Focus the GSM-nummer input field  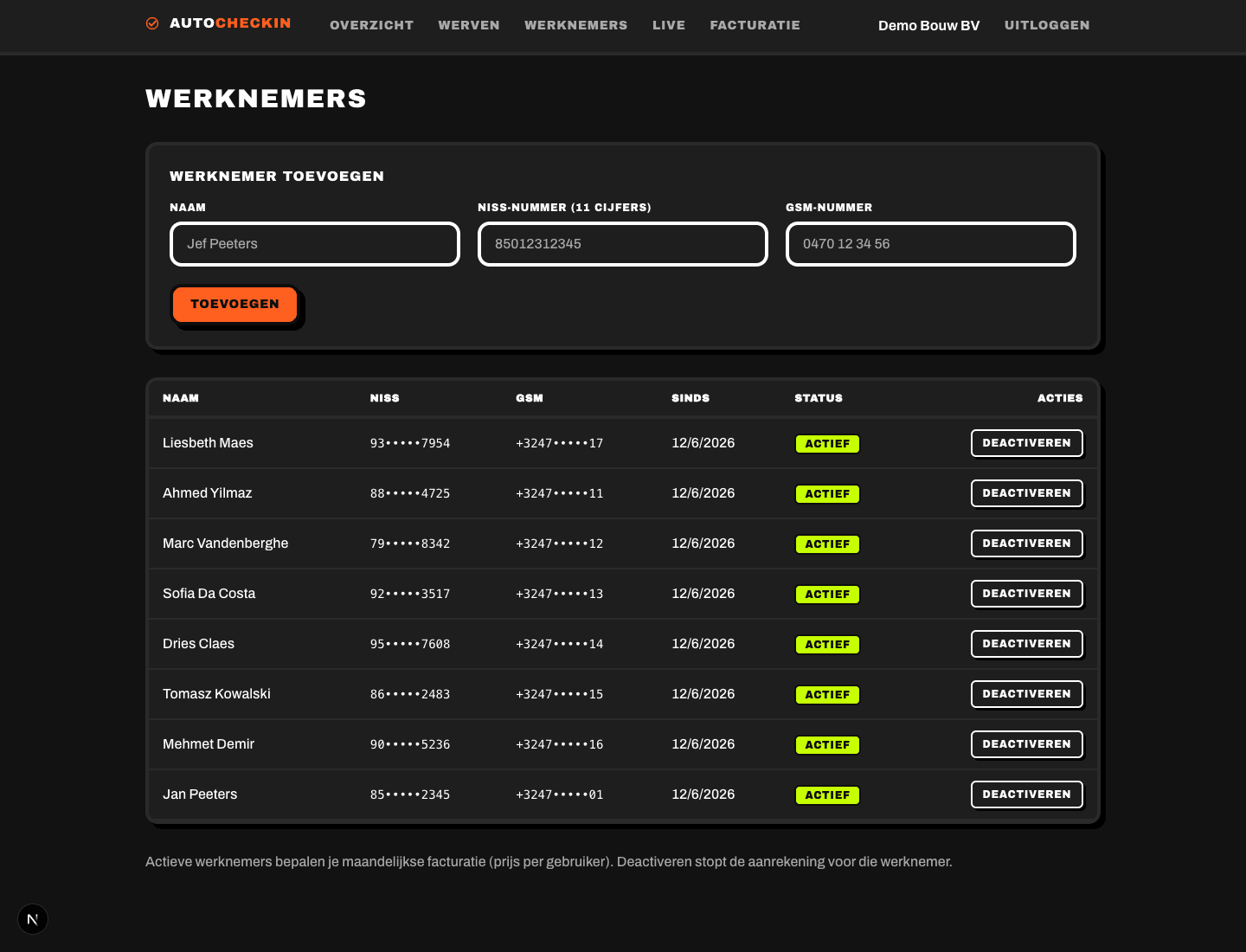click(931, 244)
